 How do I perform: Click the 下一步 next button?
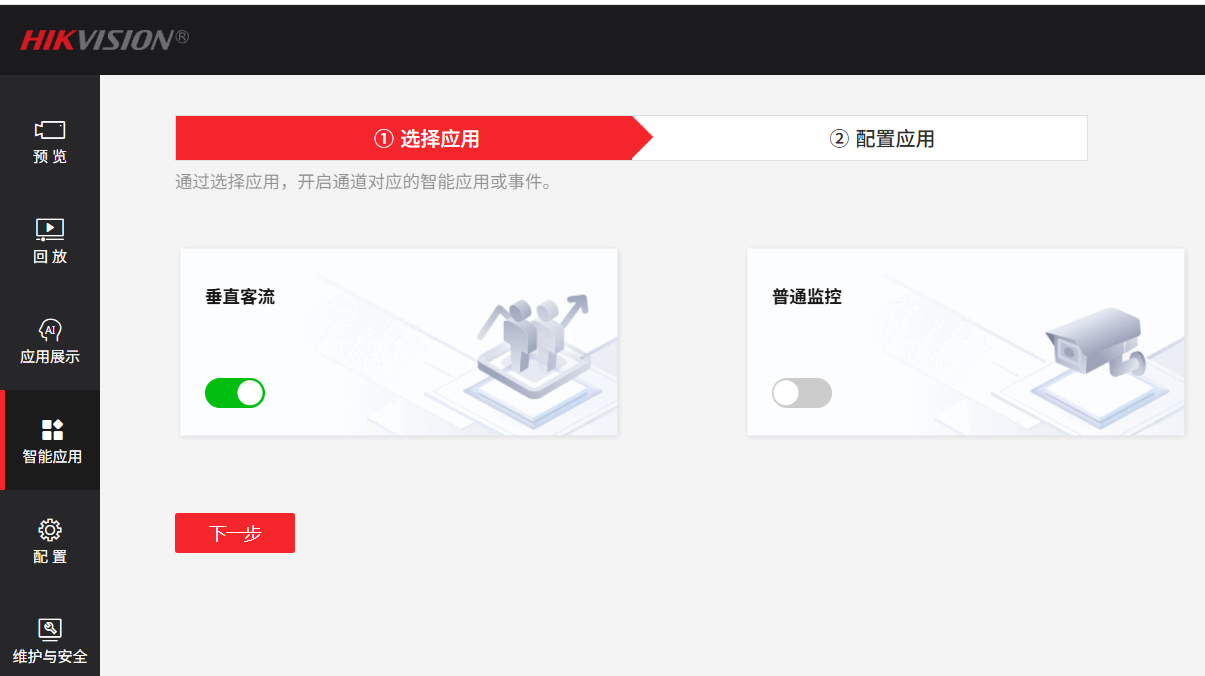click(235, 533)
